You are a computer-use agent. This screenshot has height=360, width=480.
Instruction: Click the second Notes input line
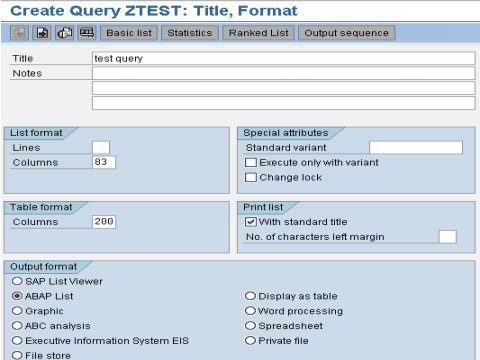(284, 88)
